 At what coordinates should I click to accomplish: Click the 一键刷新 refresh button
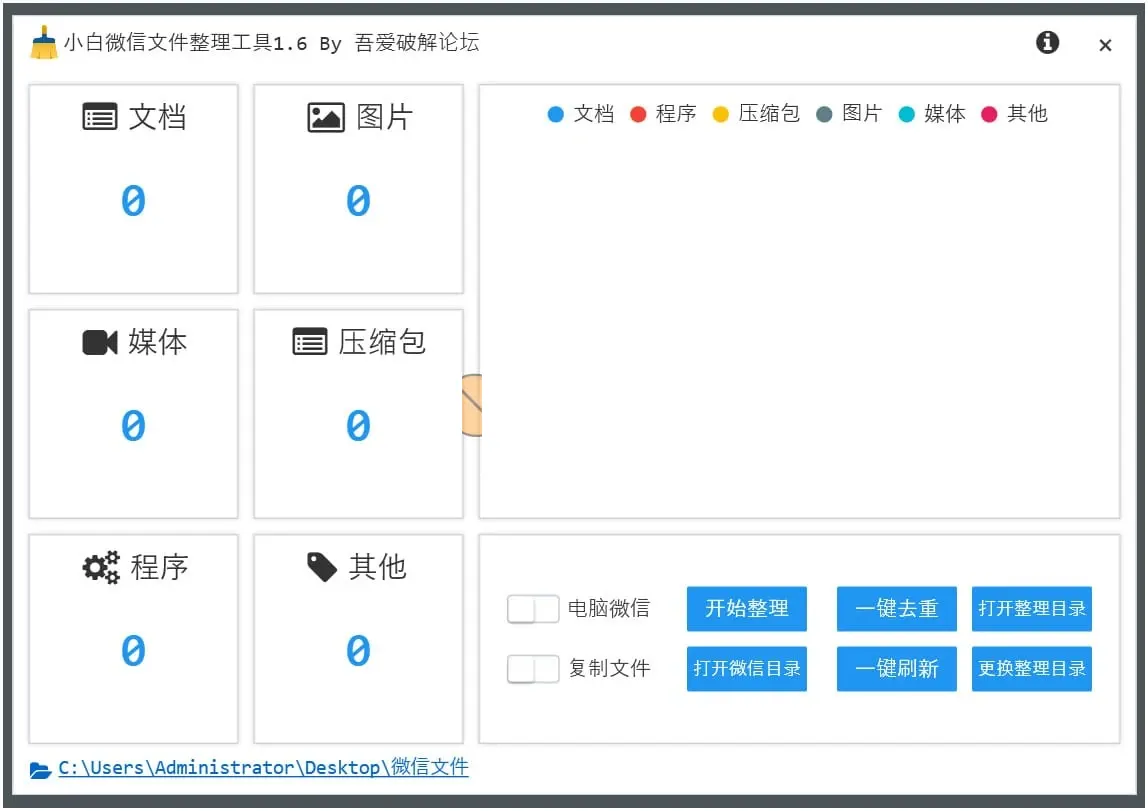896,669
